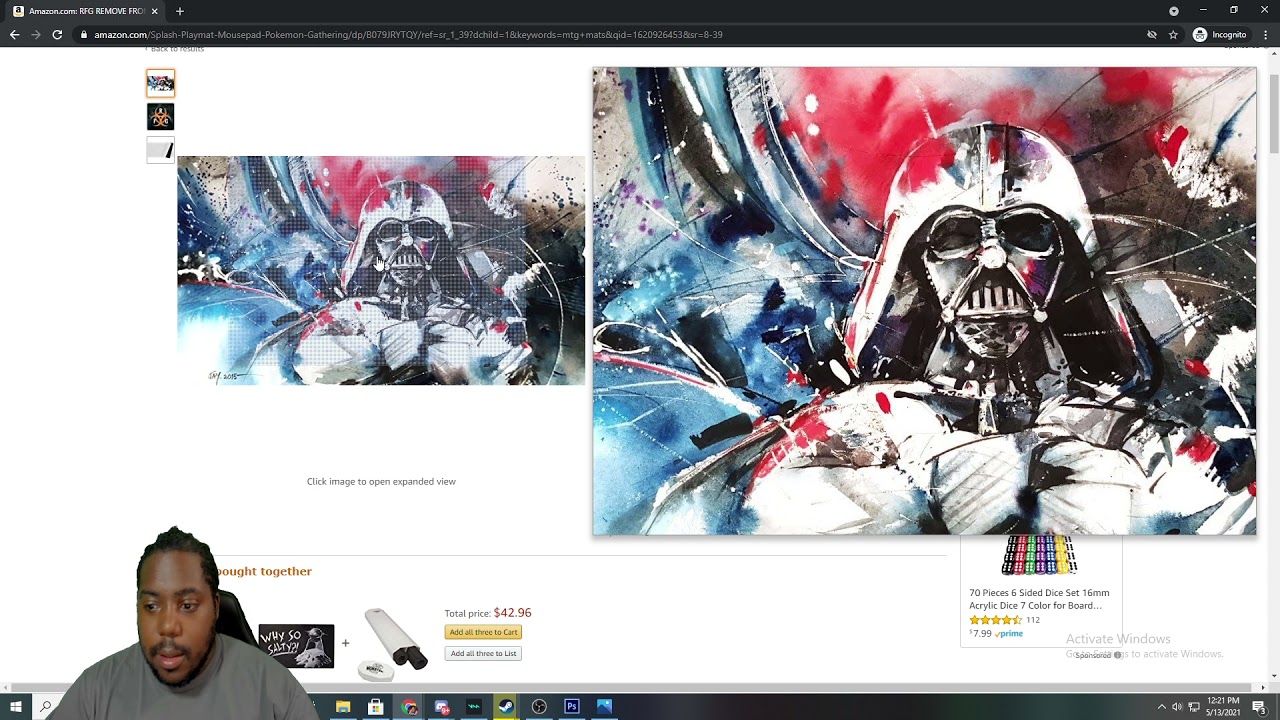Click 'Add all three to List' button

(483, 653)
